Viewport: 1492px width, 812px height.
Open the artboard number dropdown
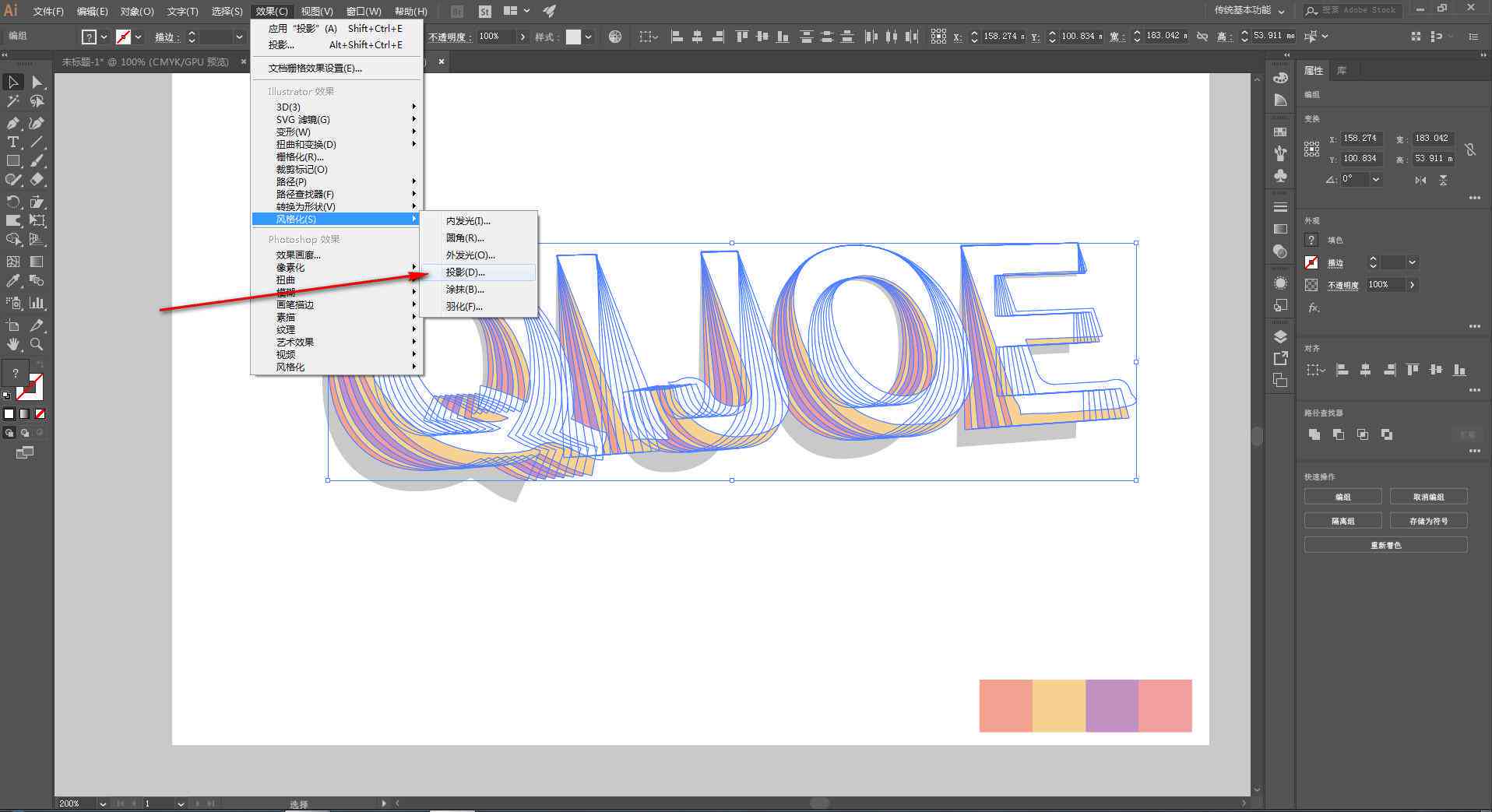click(x=181, y=803)
